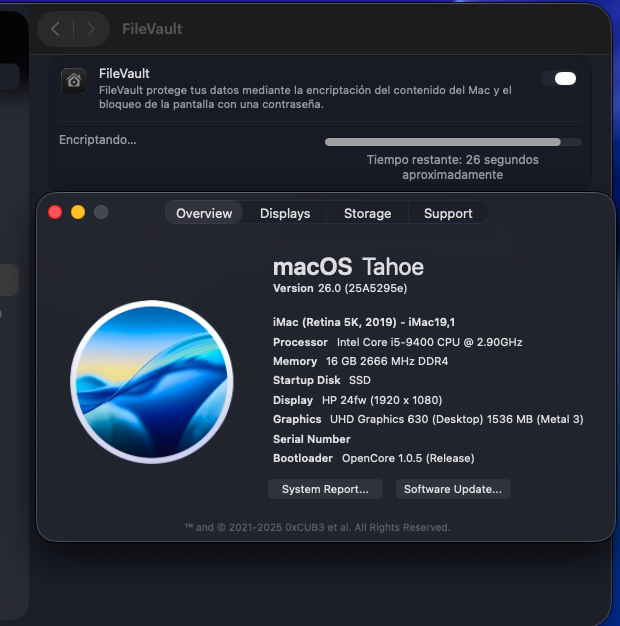620x626 pixels.
Task: Open the Support tab
Action: click(x=448, y=213)
